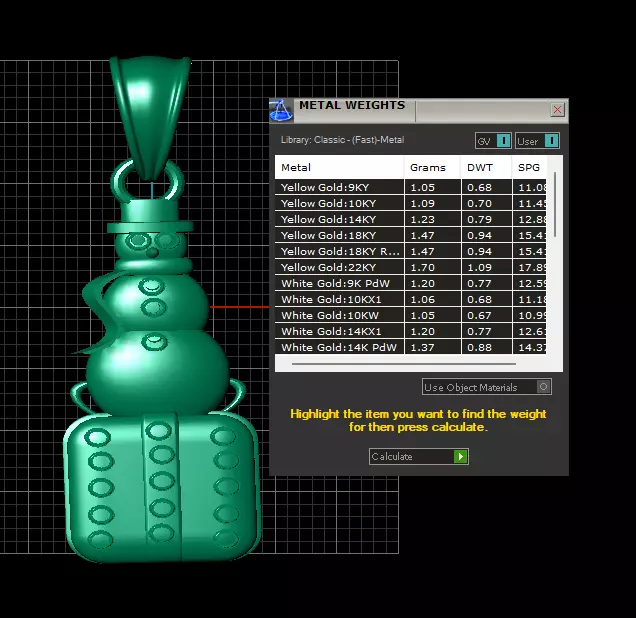
Task: Sort by the DWT column header
Action: coord(486,167)
